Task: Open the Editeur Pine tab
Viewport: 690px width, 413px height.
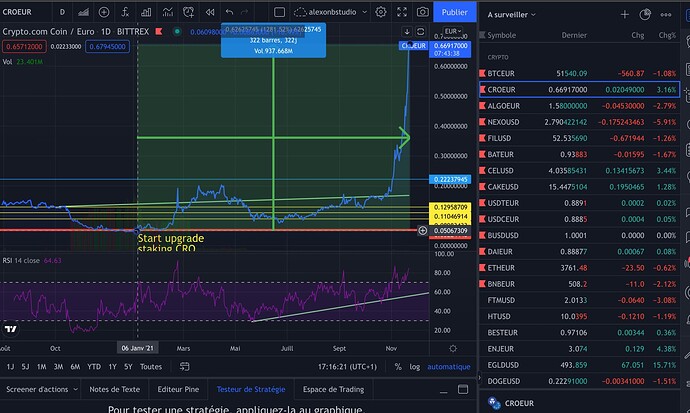Action: (178, 389)
